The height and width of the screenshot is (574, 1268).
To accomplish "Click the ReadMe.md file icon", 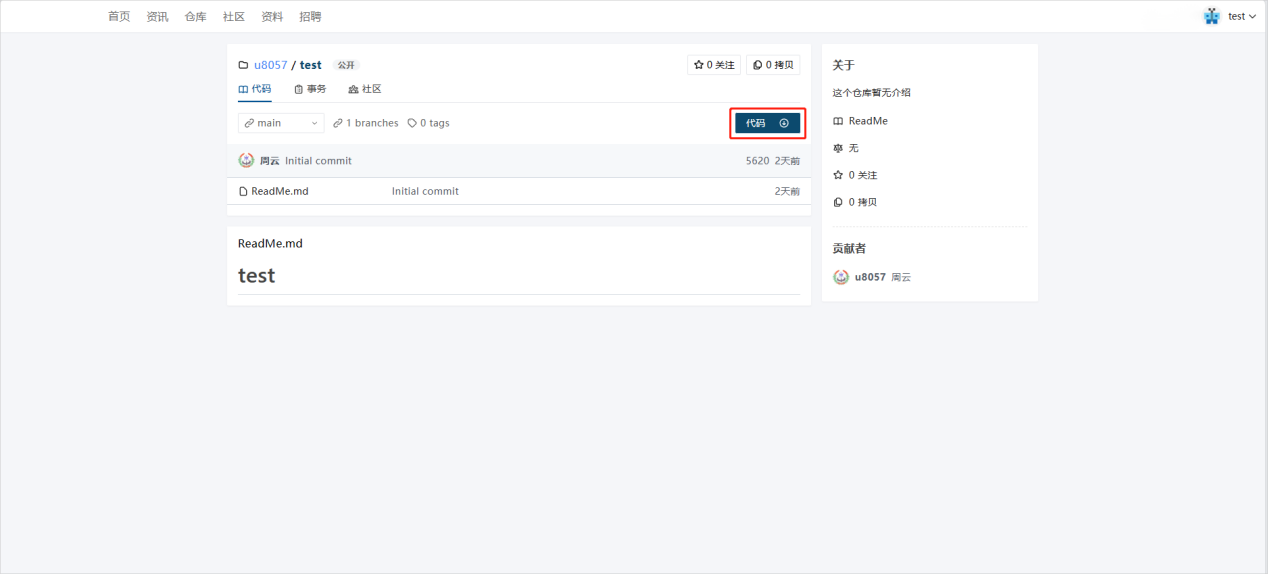I will (x=243, y=191).
